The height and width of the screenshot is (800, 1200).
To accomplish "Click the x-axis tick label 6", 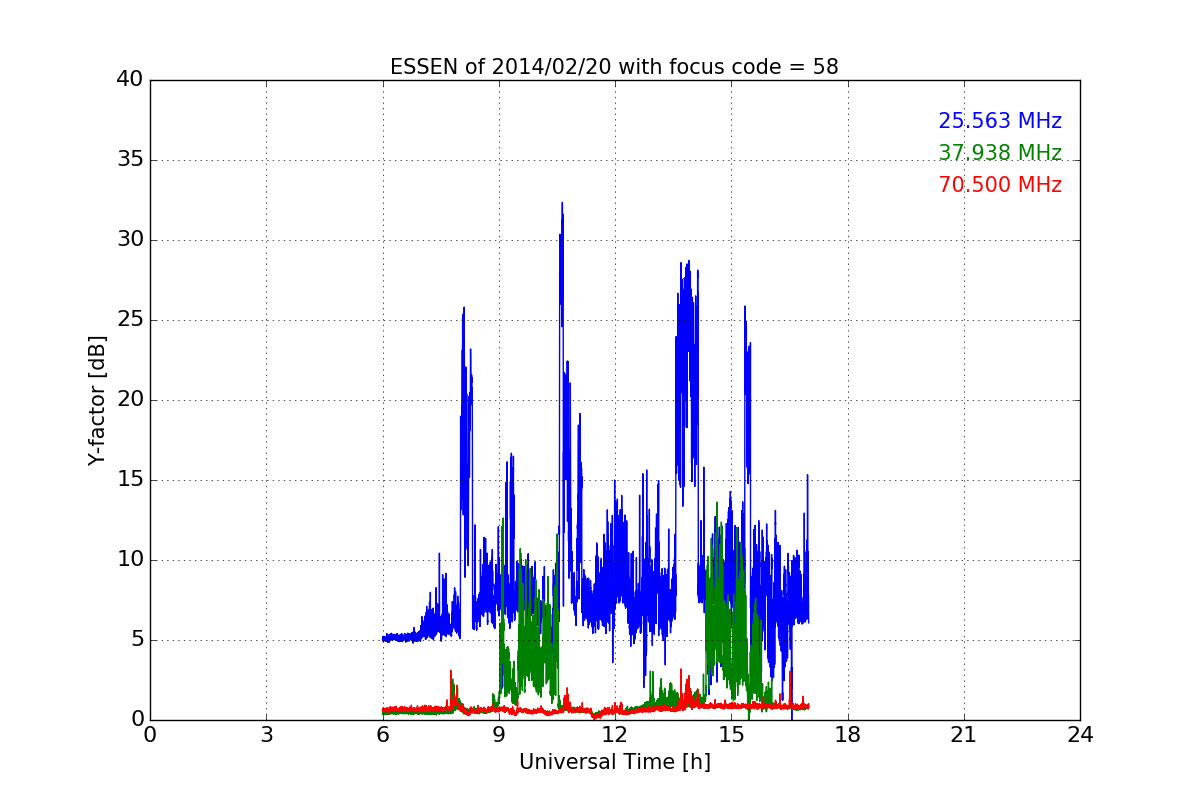I will [383, 735].
